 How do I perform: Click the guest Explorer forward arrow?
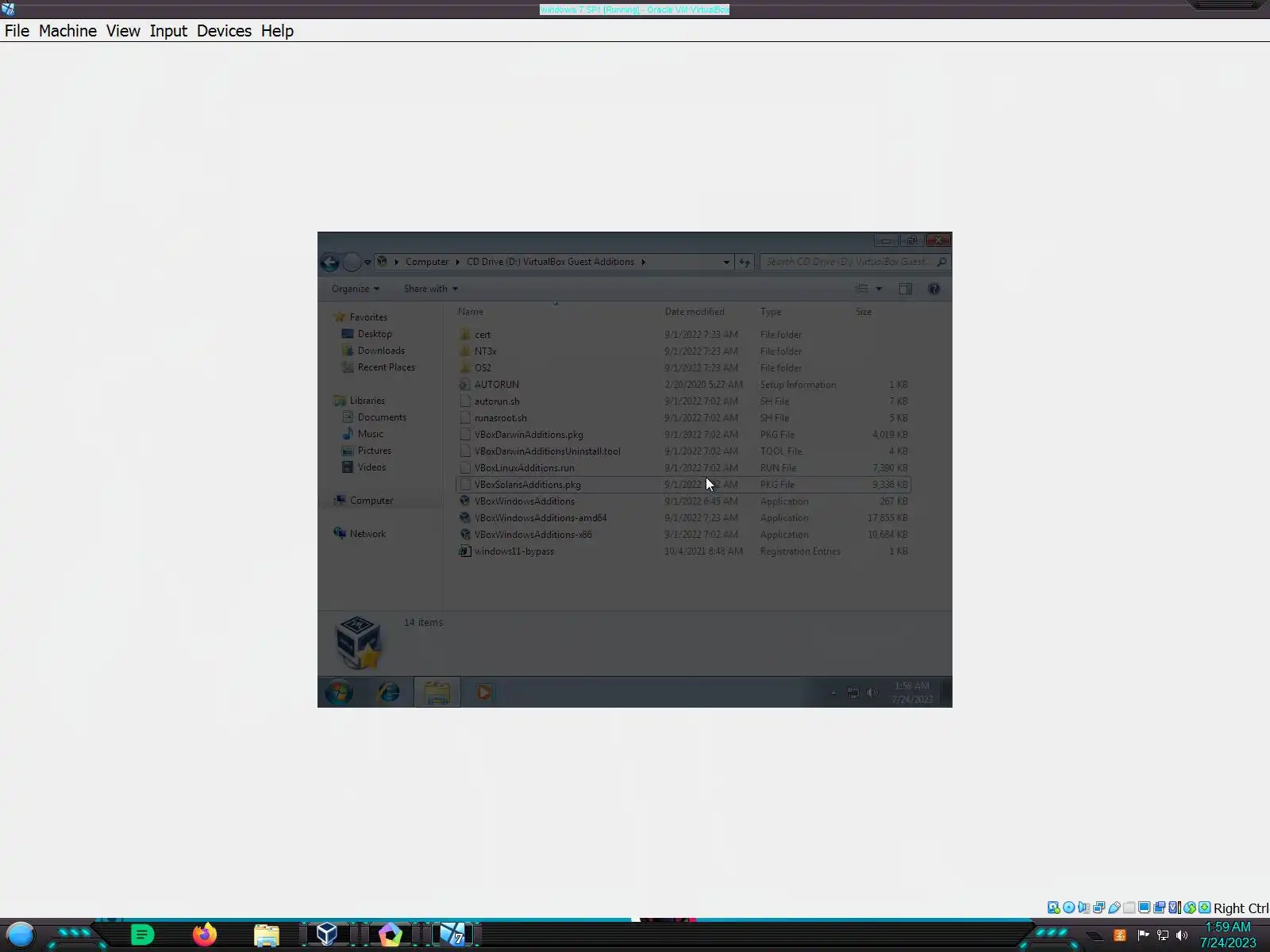[x=352, y=262]
